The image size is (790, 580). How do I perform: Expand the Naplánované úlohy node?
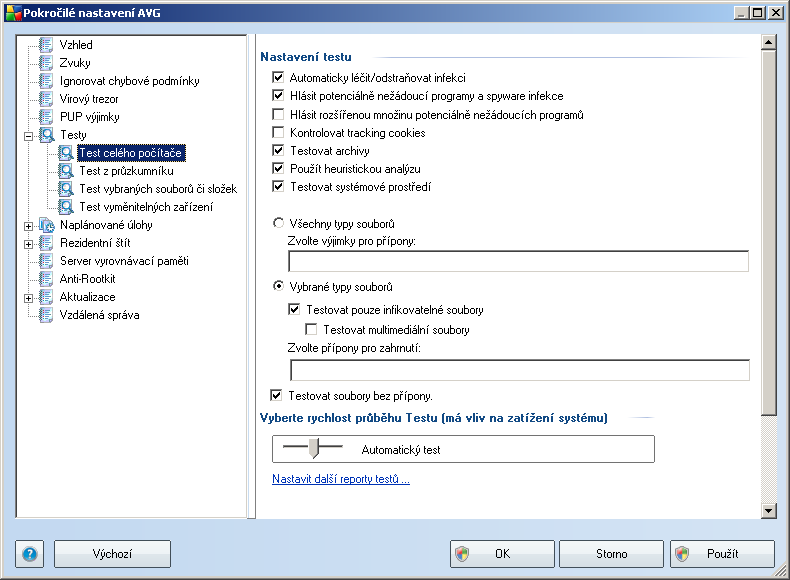click(29, 226)
